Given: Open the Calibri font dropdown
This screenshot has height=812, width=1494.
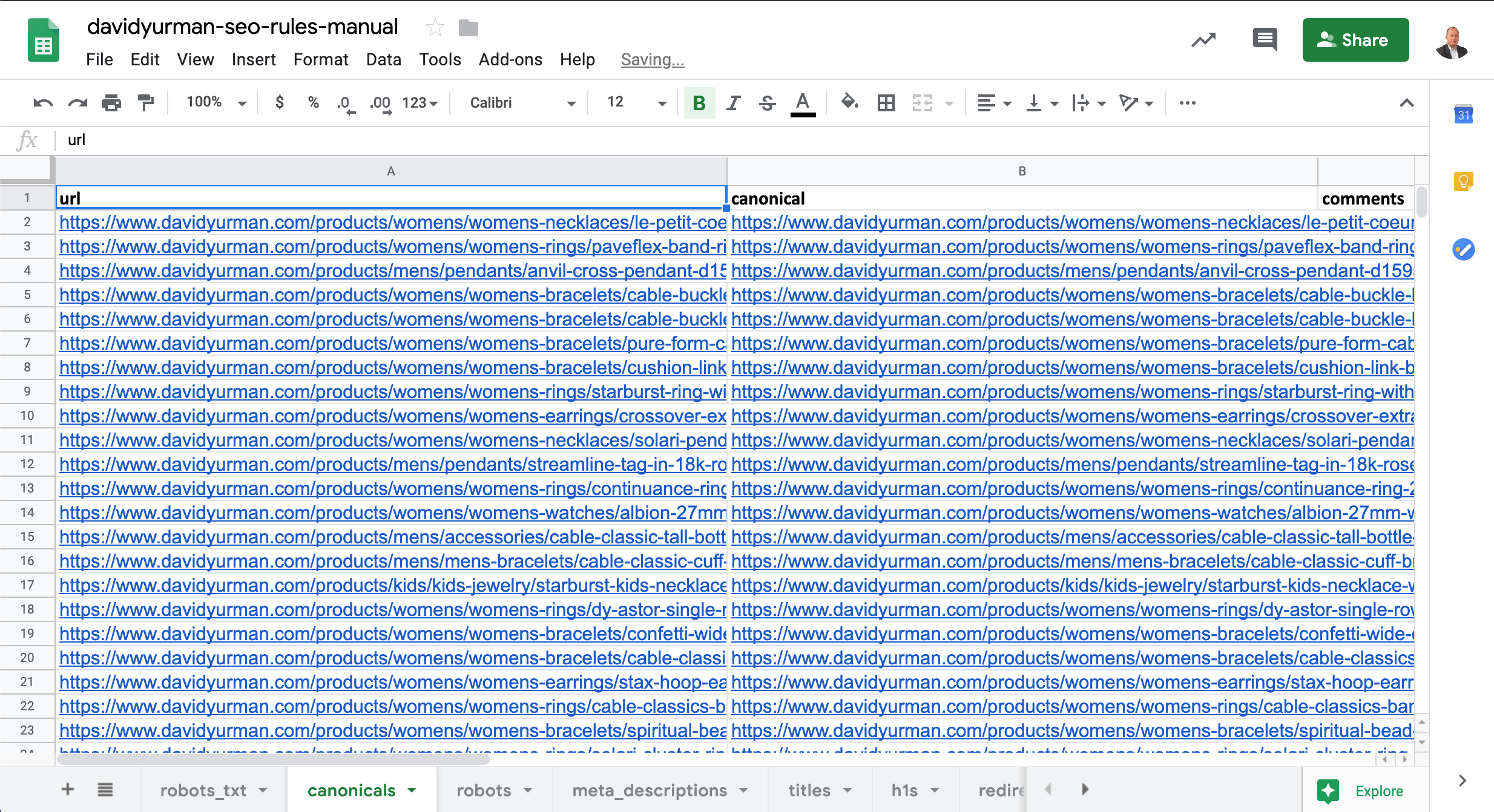Looking at the screenshot, I should pyautogui.click(x=522, y=103).
